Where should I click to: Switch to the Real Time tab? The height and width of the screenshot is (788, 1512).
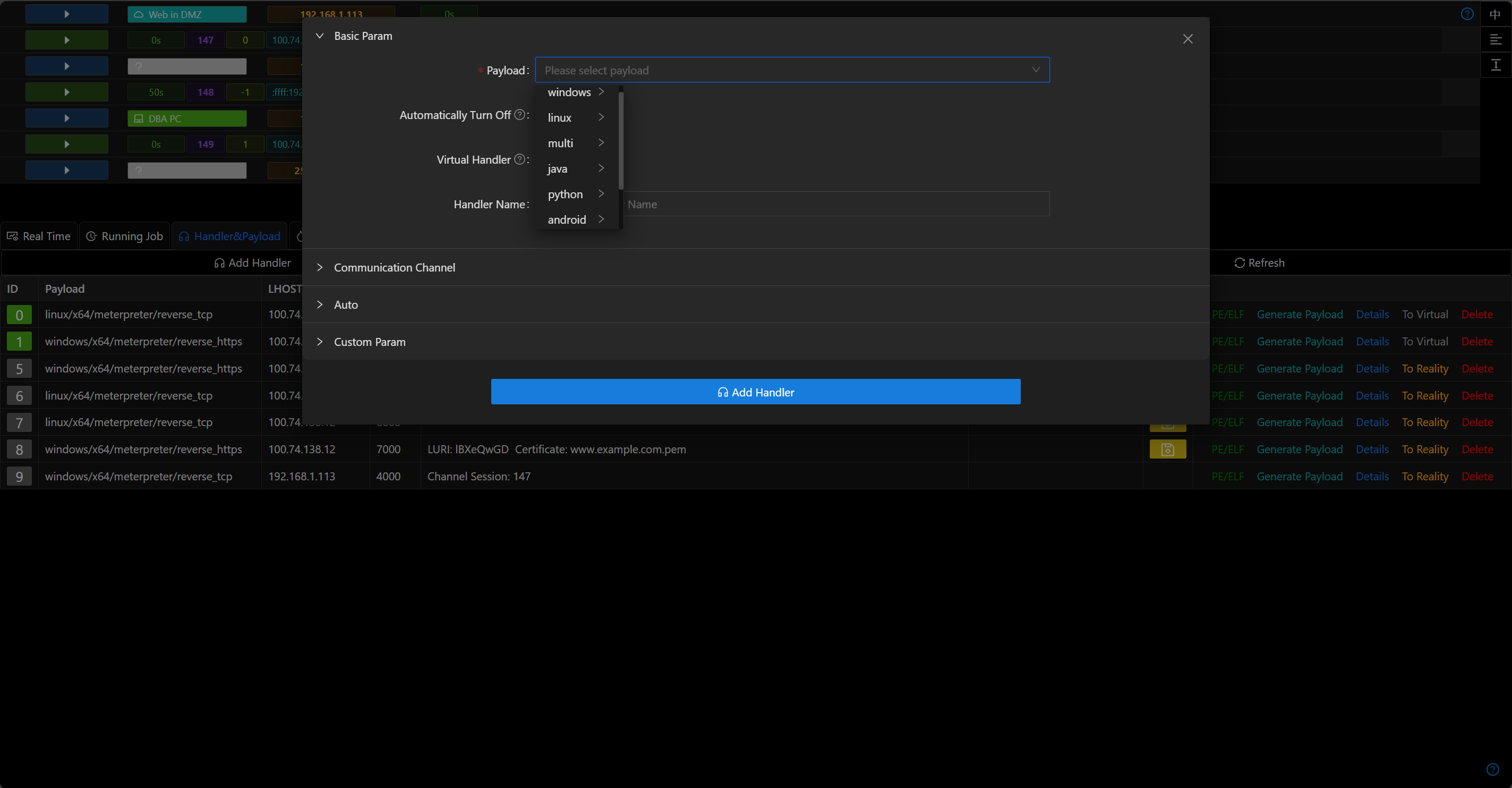click(39, 236)
